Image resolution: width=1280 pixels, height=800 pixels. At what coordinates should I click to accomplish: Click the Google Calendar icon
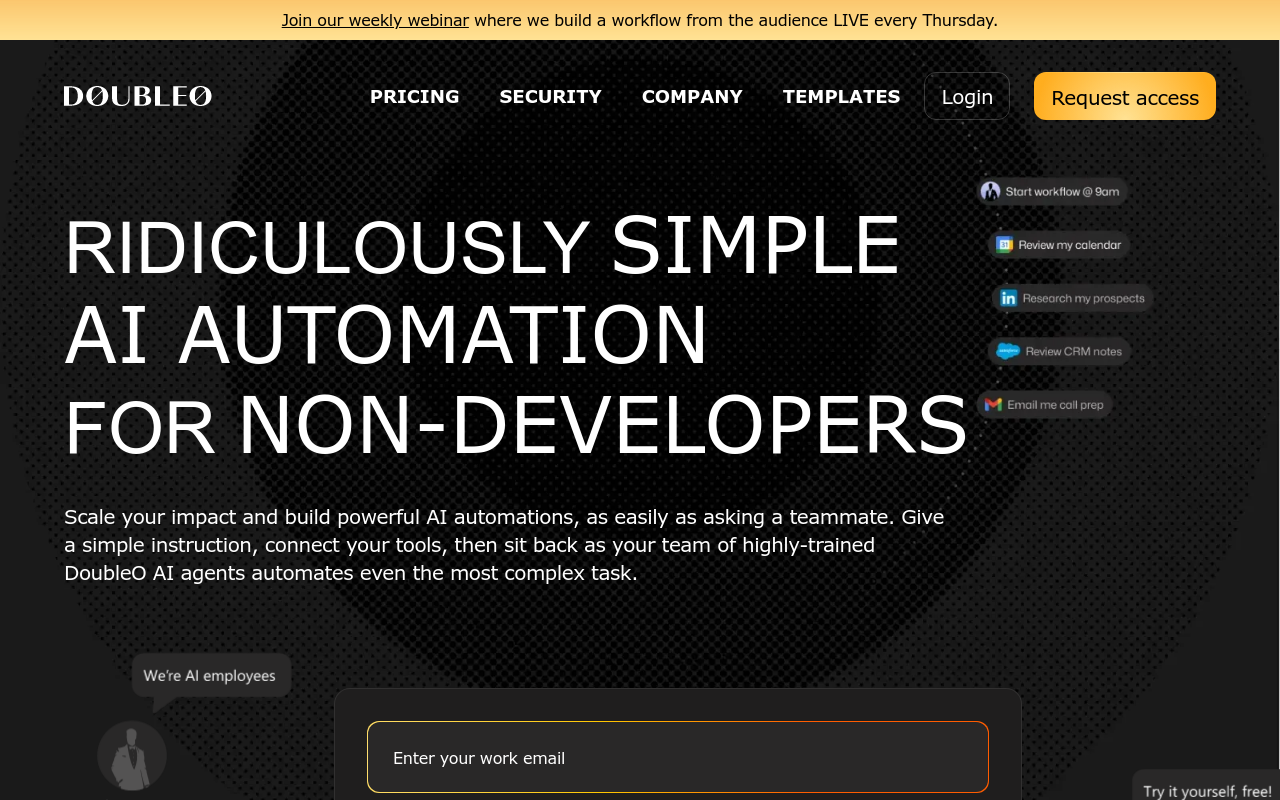tap(1005, 245)
